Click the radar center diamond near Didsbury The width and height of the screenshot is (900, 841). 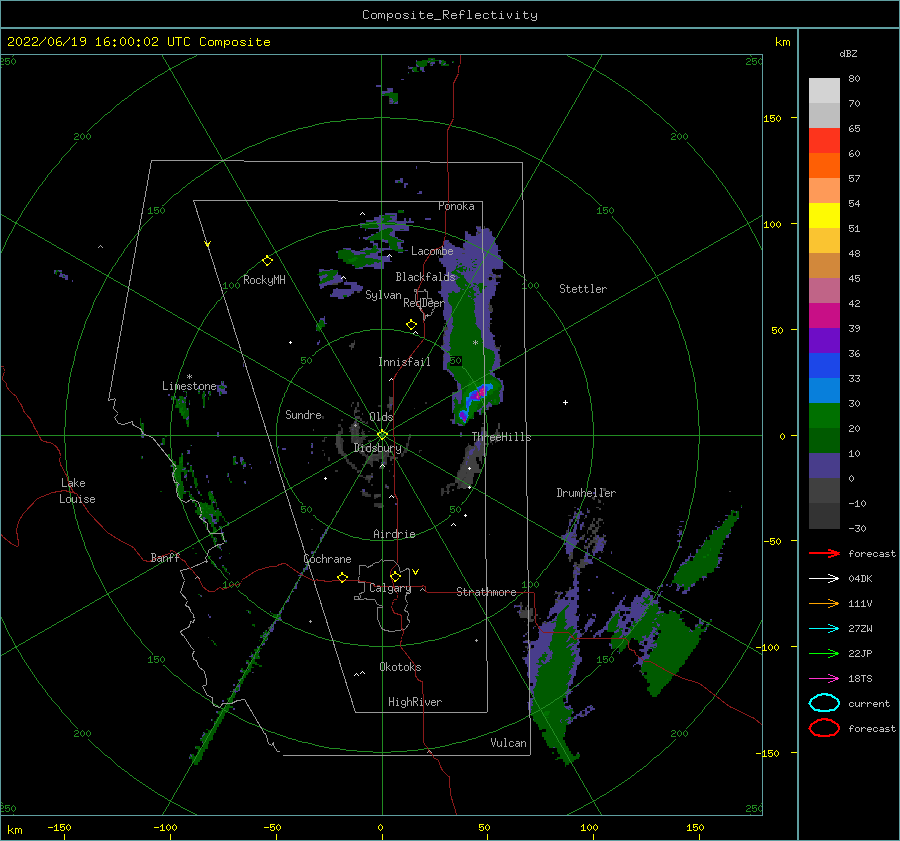[x=382, y=435]
